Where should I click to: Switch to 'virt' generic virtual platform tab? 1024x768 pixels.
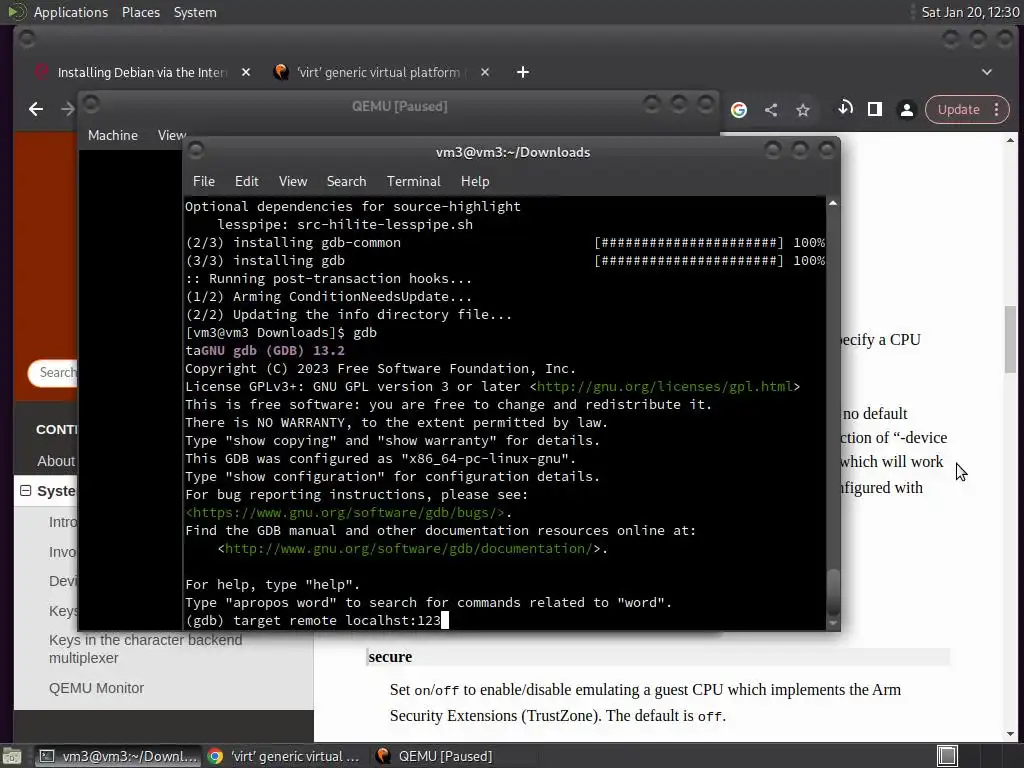click(x=378, y=72)
